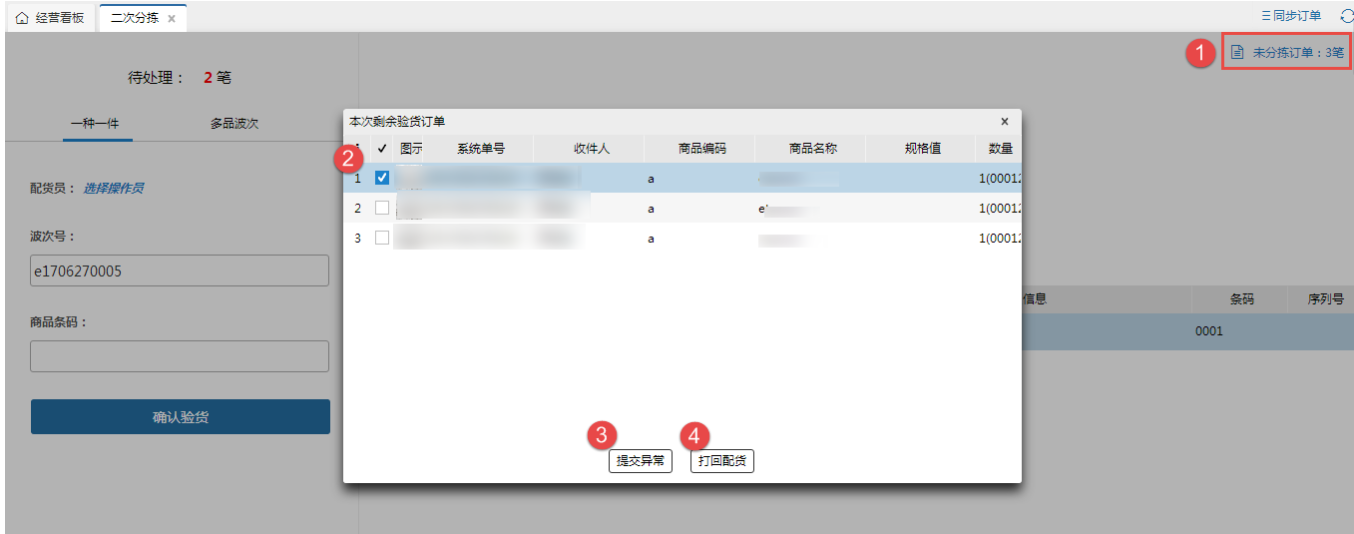
Task: Click the 商品名称 column header
Action: [812, 148]
